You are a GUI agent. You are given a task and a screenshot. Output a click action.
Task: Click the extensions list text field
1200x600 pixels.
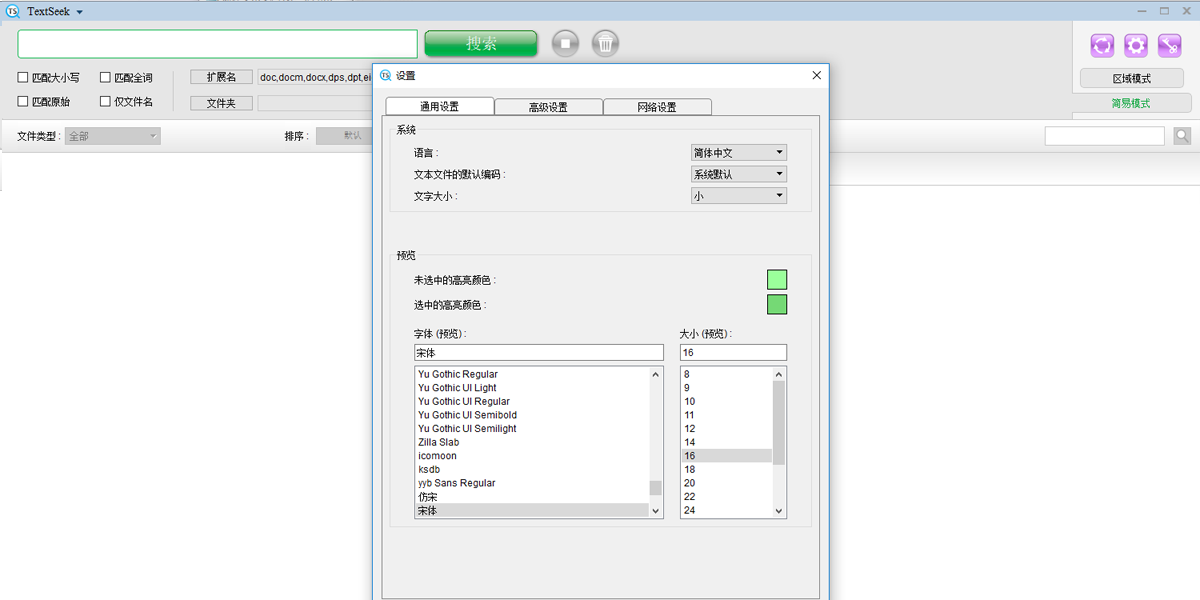pyautogui.click(x=316, y=77)
